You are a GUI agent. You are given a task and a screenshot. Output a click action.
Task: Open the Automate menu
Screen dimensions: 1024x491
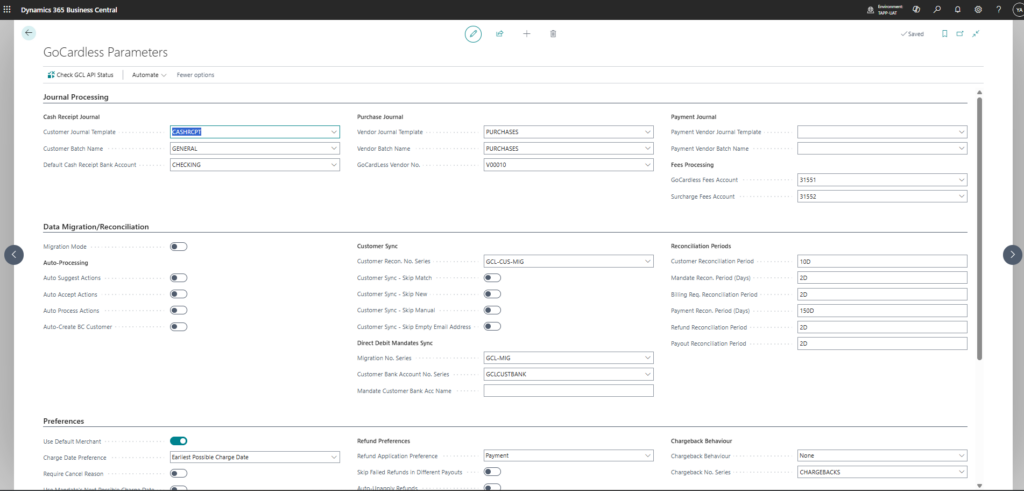[149, 75]
